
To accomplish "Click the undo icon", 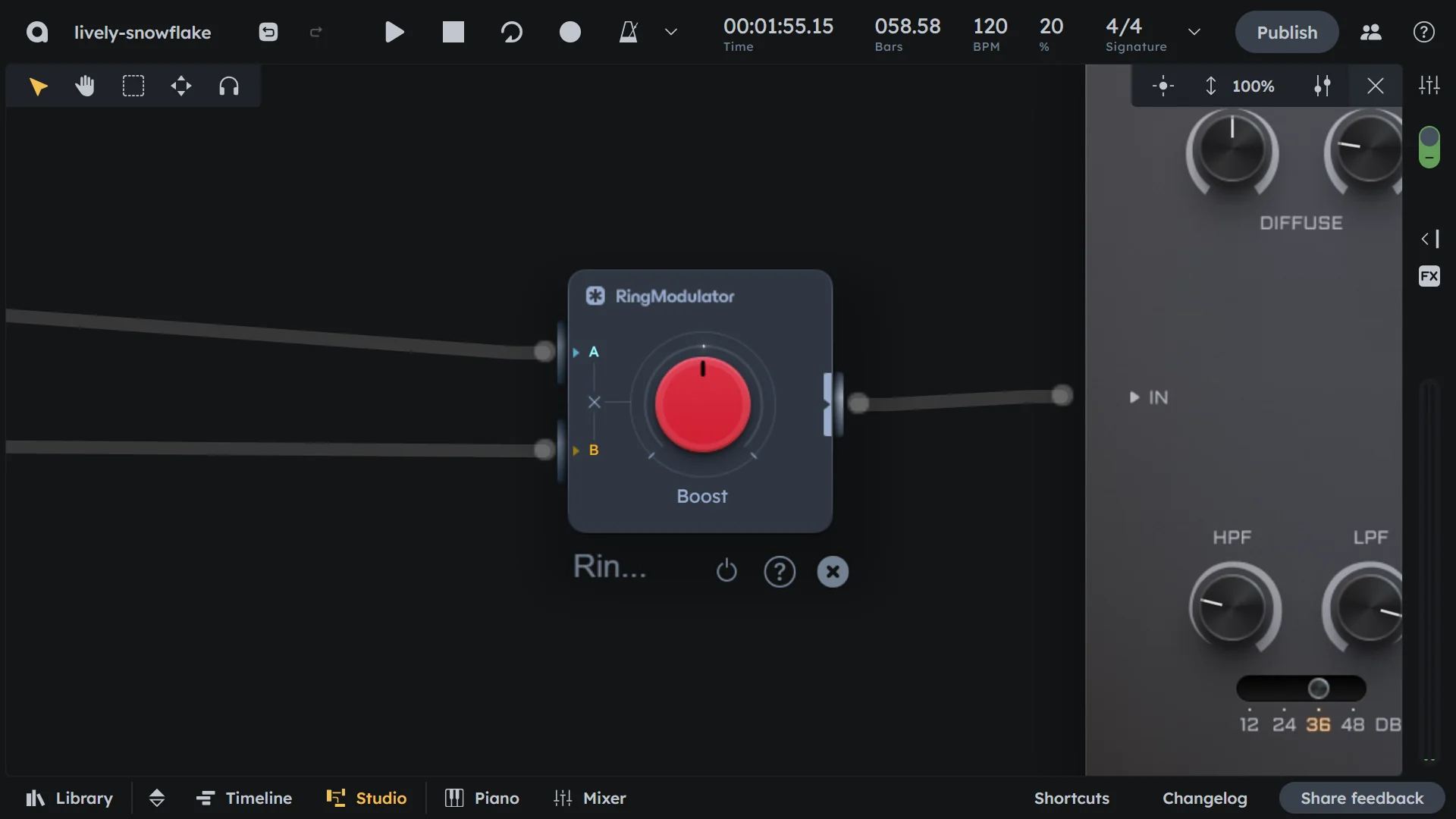I will tap(268, 32).
